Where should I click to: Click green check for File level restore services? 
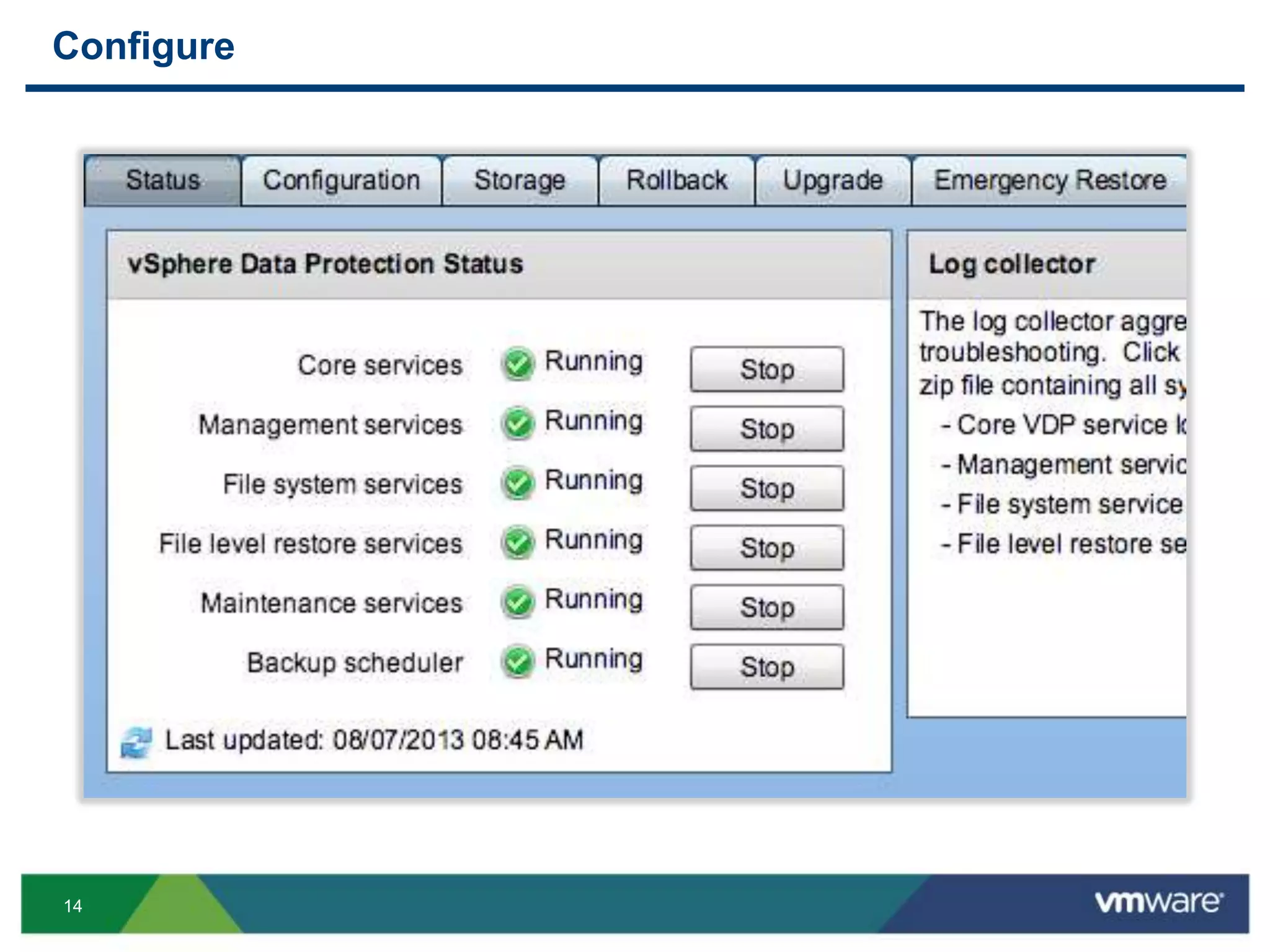(518, 542)
